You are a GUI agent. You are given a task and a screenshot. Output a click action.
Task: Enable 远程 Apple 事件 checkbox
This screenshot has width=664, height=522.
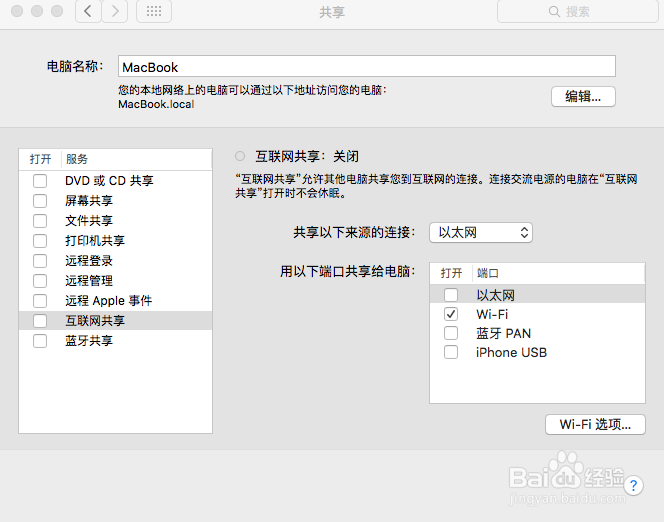click(40, 301)
